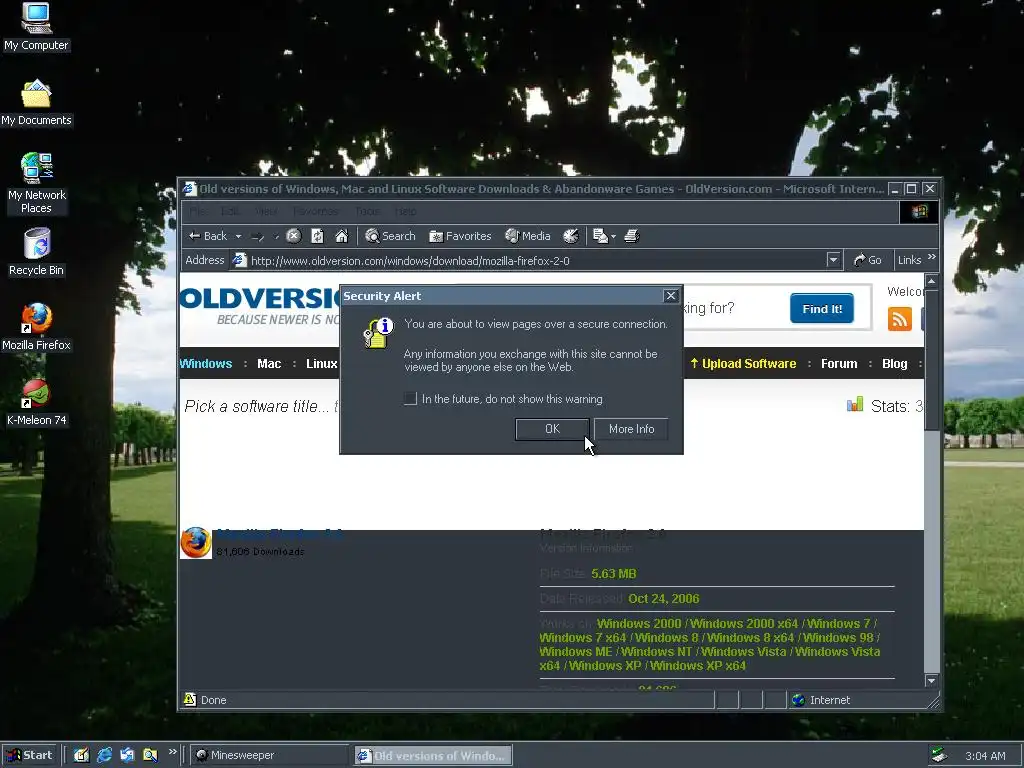The width and height of the screenshot is (1024, 768).
Task: Open the Forum link
Action: (x=839, y=364)
